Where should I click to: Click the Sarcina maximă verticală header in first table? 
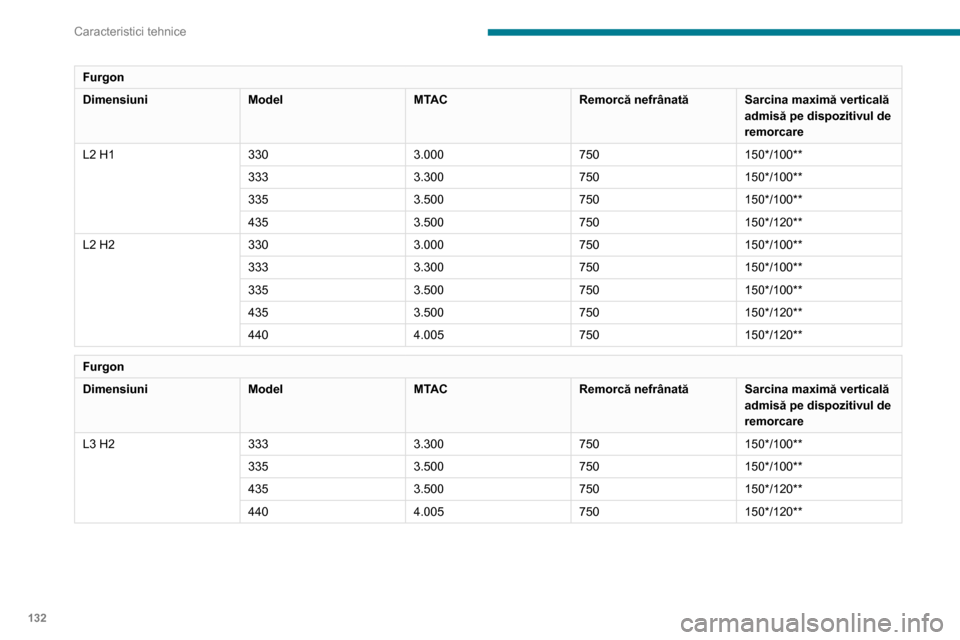click(817, 116)
